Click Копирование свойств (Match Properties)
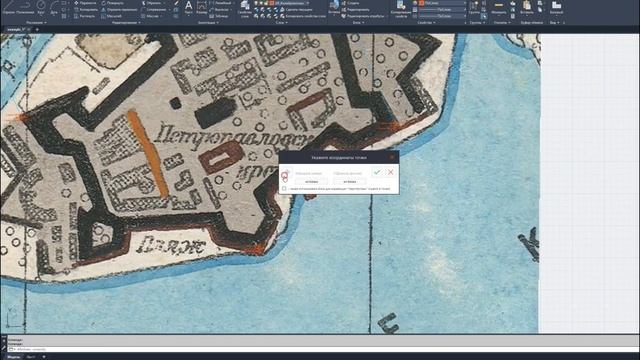The image size is (640, 360). 401,9
